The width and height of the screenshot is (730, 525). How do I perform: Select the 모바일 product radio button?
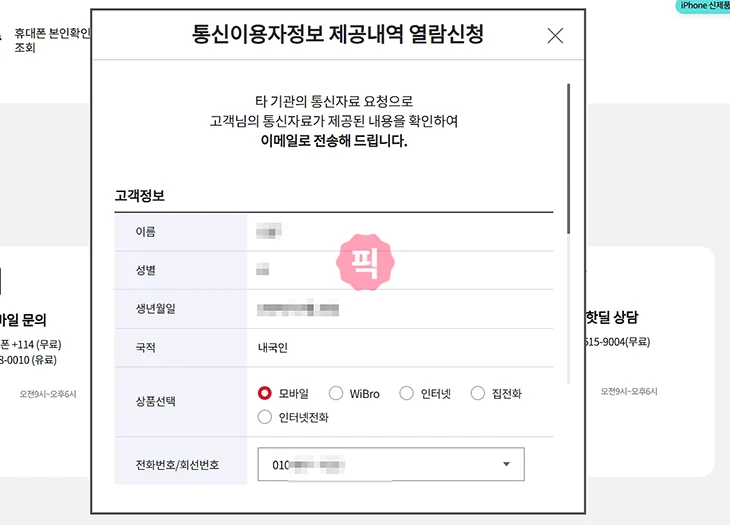point(266,393)
